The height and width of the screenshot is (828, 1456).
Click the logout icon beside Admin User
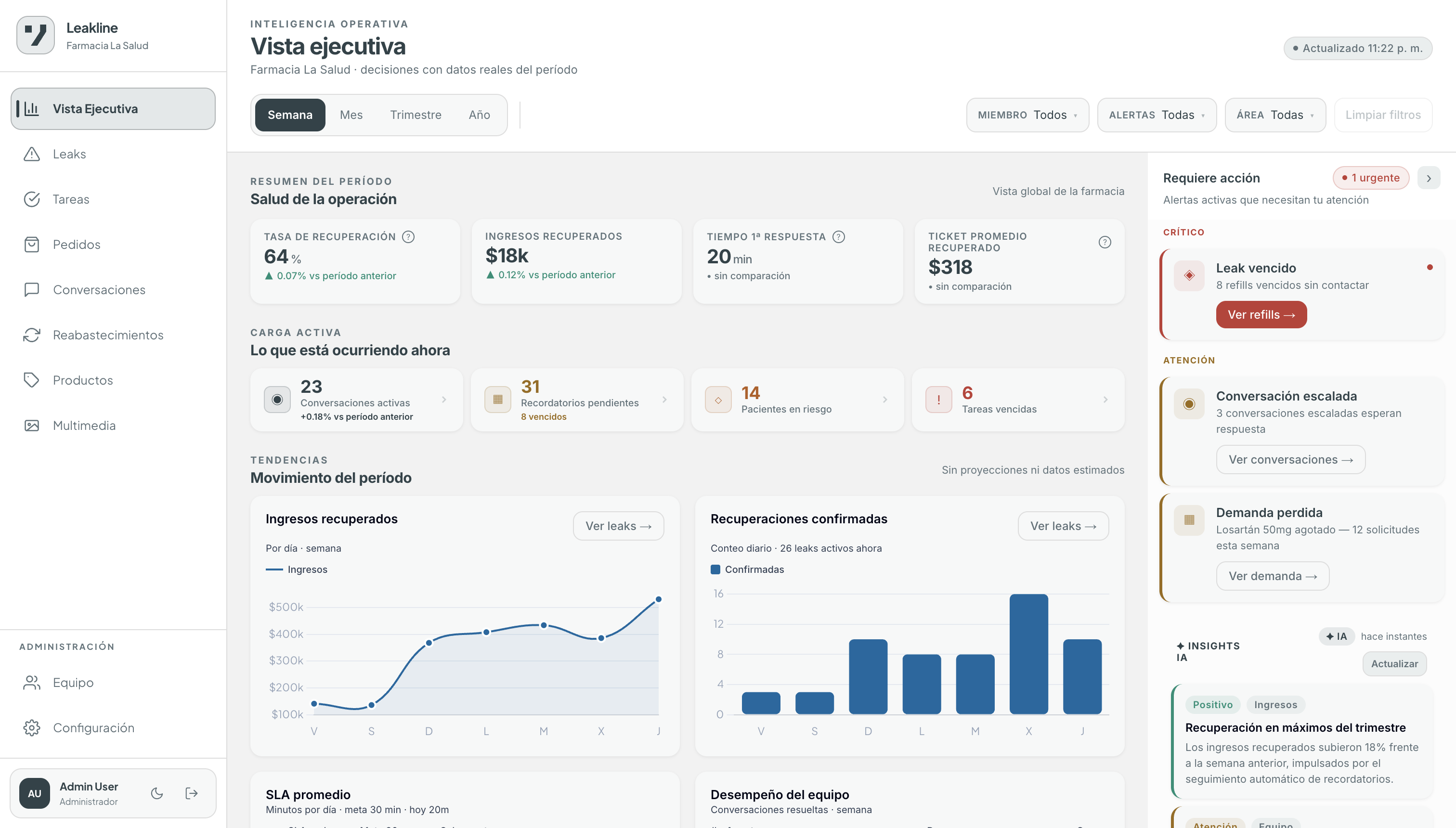[192, 793]
